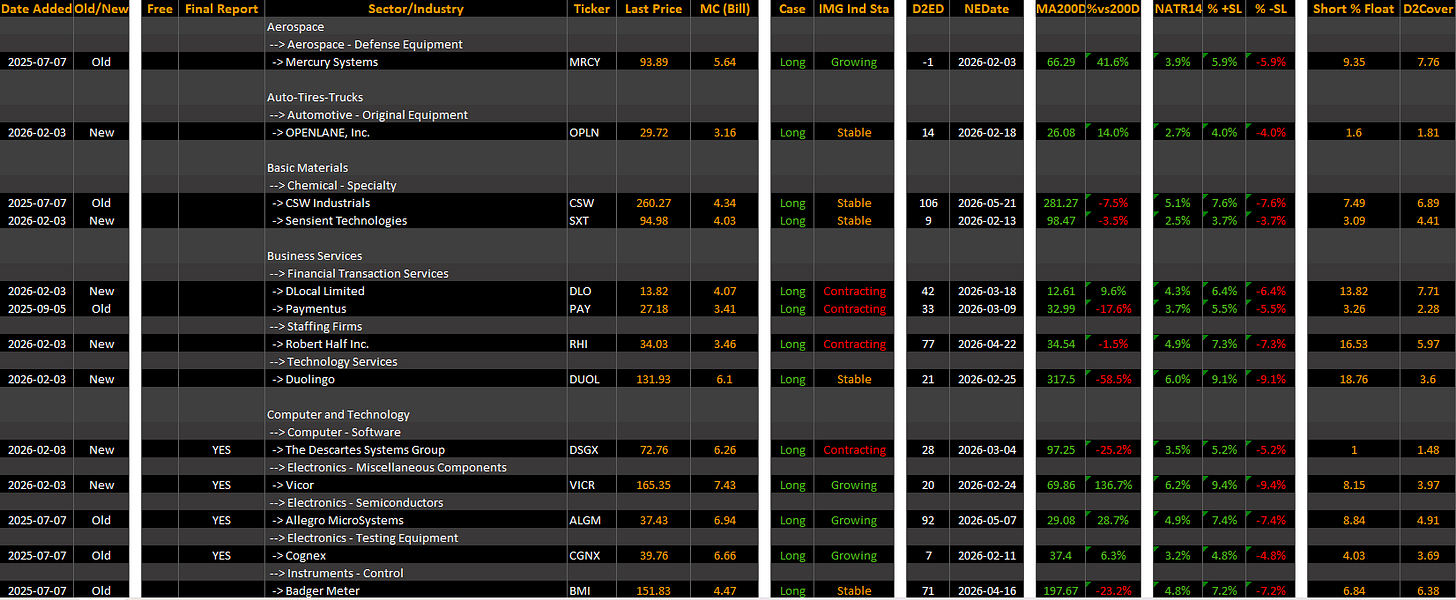
Task: Click the Free column header
Action: pyautogui.click(x=160, y=9)
